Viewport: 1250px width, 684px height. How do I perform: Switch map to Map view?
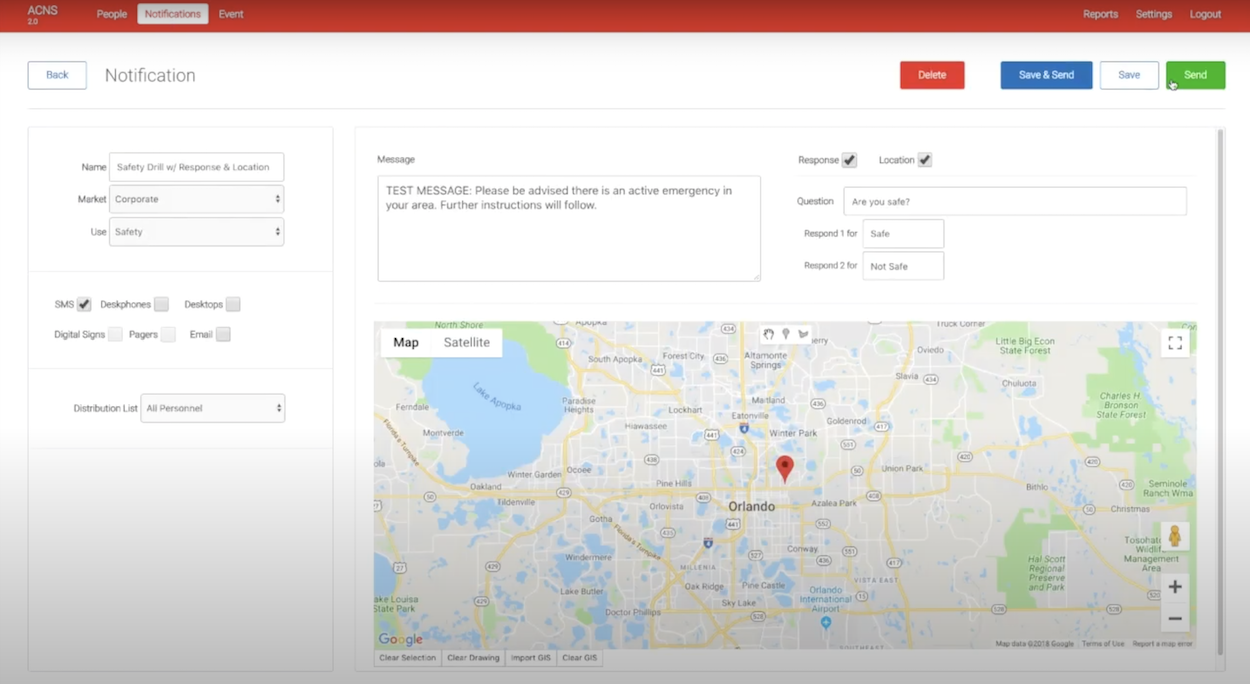pyautogui.click(x=406, y=342)
